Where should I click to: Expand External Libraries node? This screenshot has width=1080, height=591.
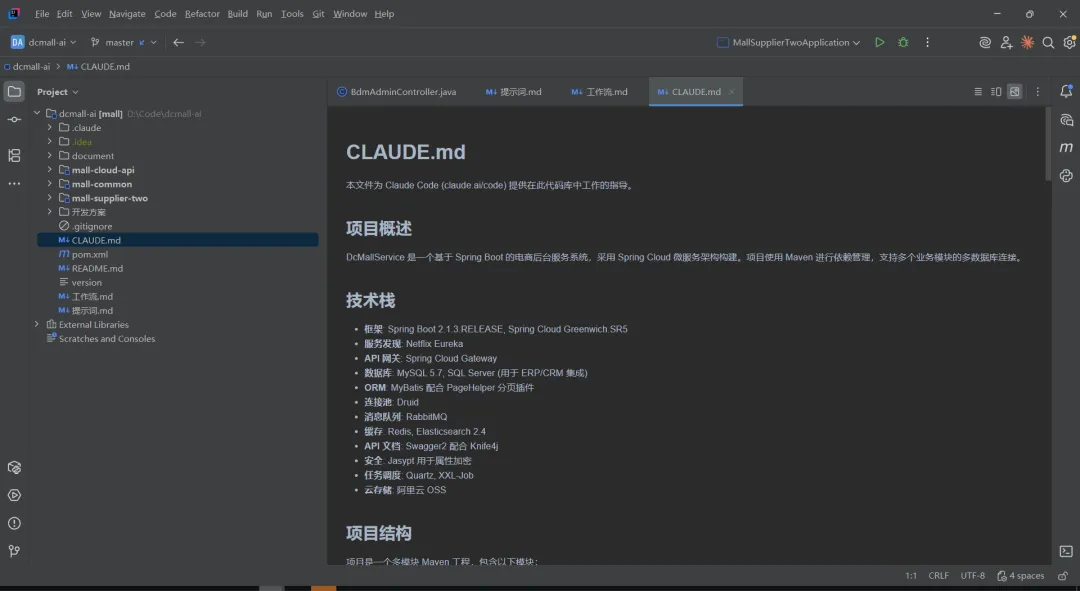click(x=37, y=324)
